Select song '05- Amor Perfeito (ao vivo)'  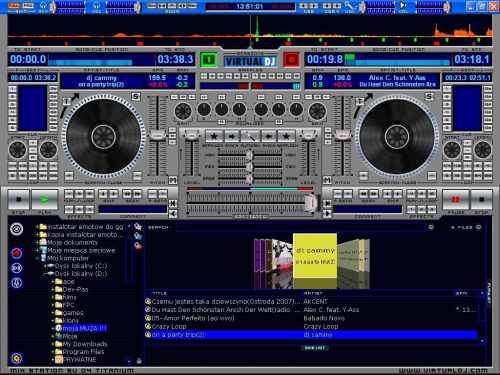311,318
